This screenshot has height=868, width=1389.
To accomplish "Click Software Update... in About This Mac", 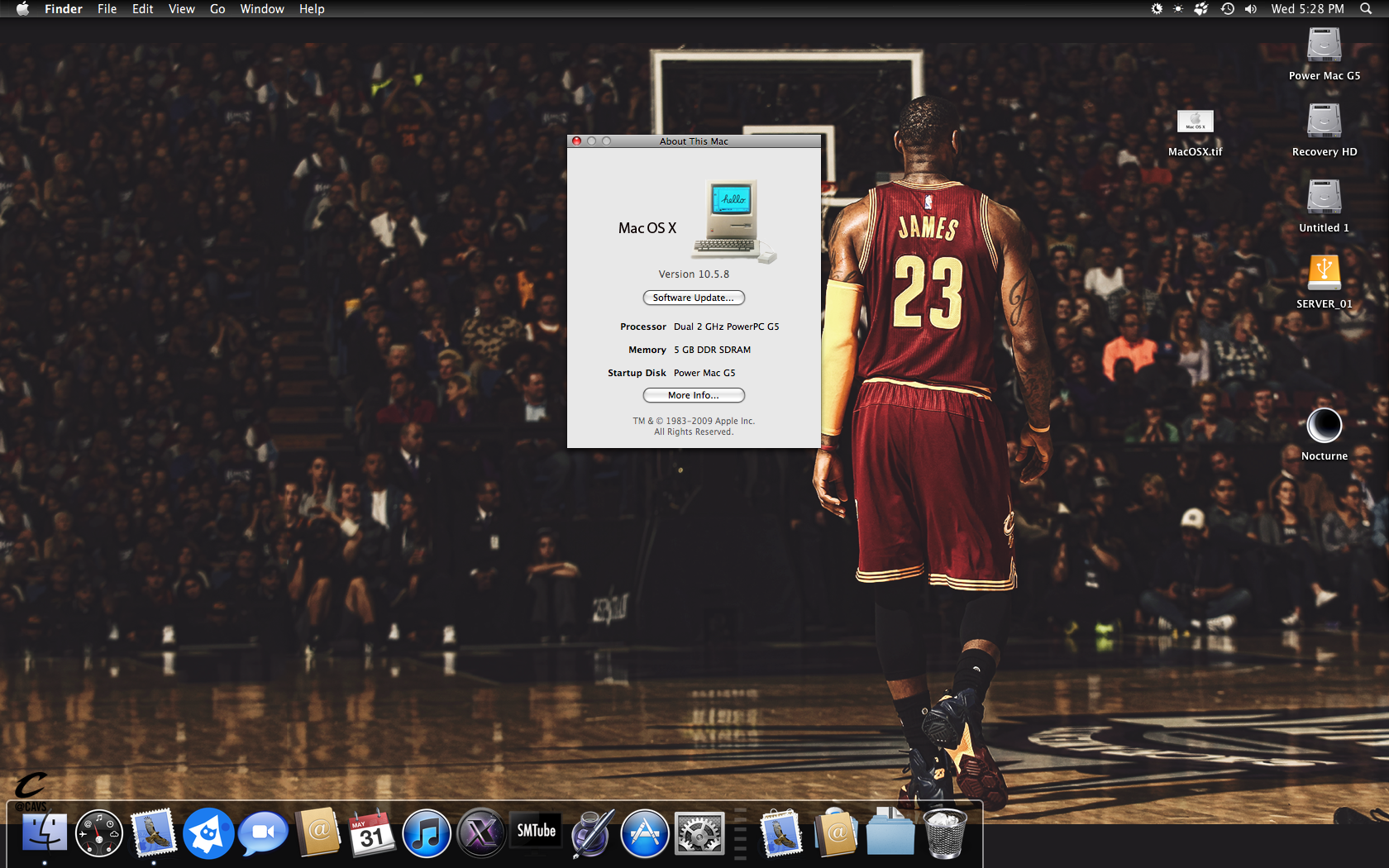I will (x=694, y=298).
